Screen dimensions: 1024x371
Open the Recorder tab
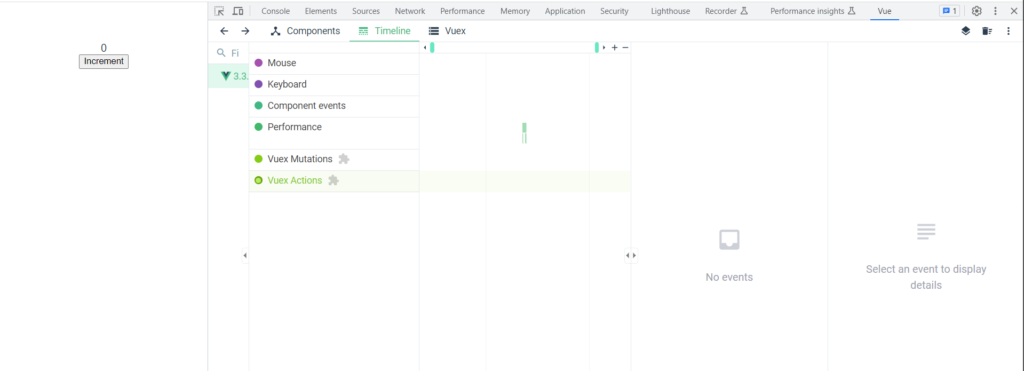[x=726, y=11]
